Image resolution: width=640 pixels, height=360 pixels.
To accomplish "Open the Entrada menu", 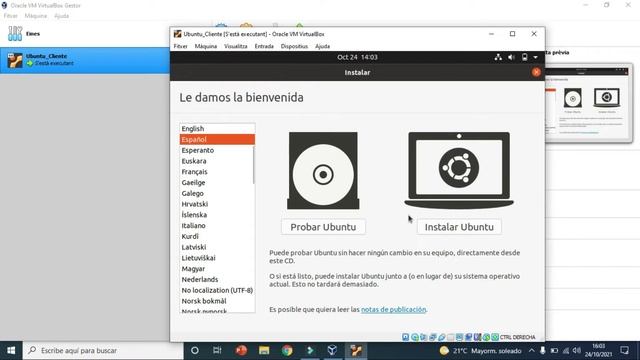I will click(x=264, y=46).
